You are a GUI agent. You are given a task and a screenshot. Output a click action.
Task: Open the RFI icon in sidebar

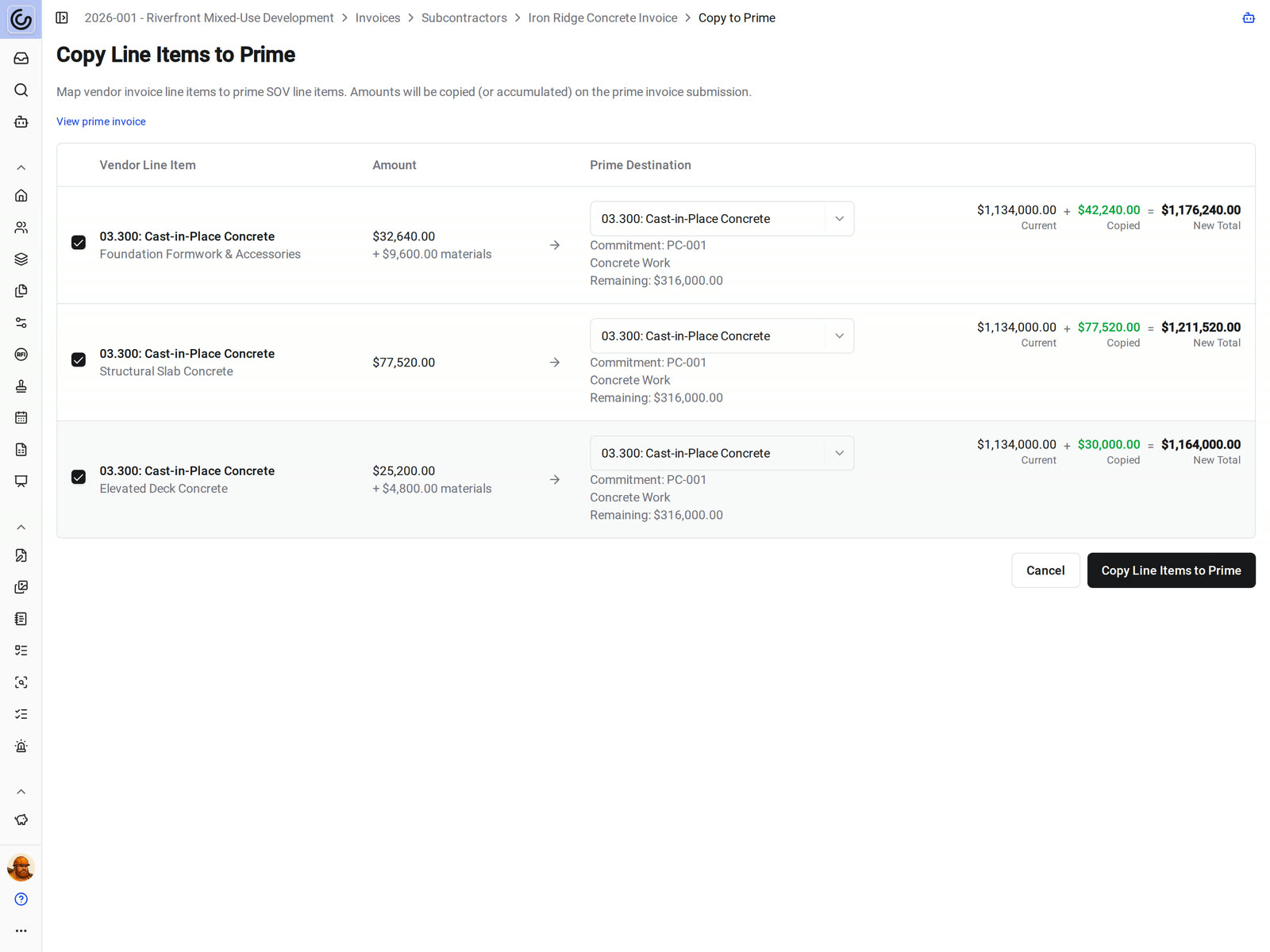[x=21, y=354]
